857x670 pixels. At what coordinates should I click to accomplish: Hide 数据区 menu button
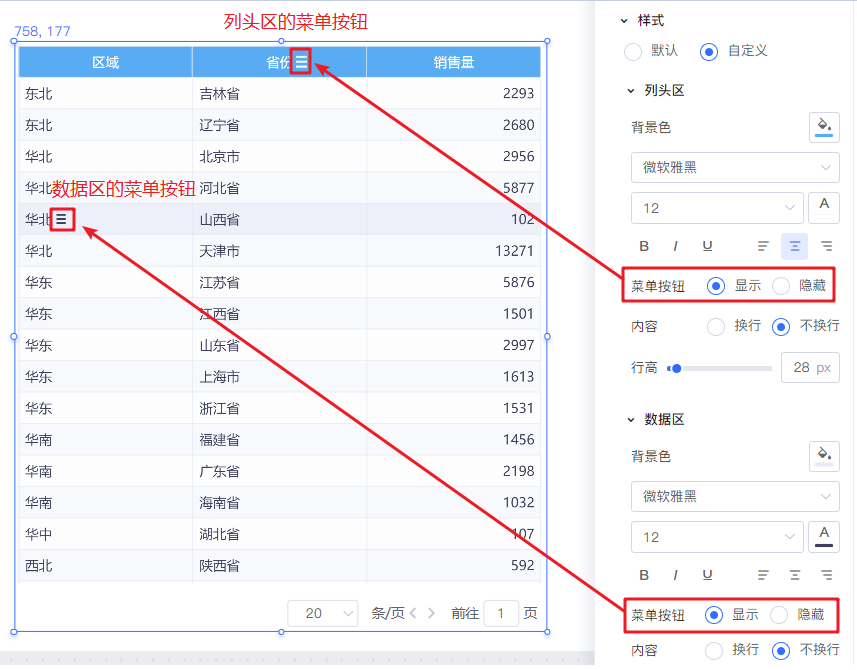tap(779, 615)
